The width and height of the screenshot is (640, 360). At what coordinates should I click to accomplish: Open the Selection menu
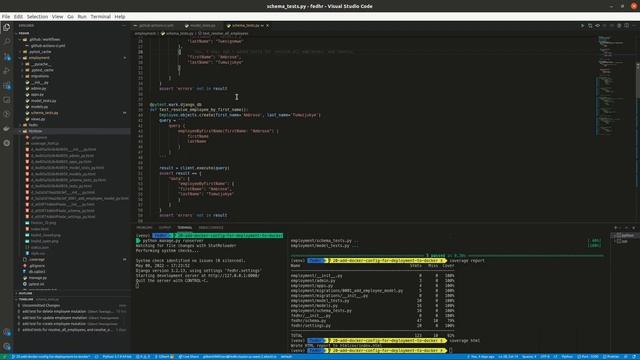tap(37, 16)
